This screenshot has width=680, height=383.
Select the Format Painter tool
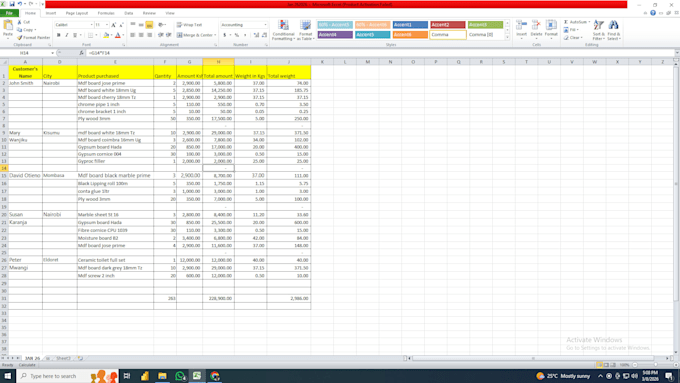point(34,38)
